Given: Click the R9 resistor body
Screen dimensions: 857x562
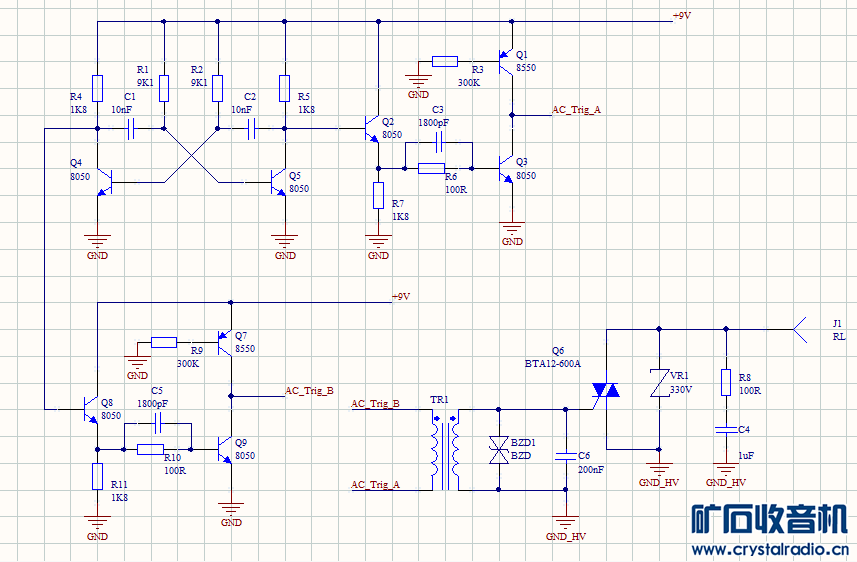Looking at the screenshot, I should (x=164, y=343).
